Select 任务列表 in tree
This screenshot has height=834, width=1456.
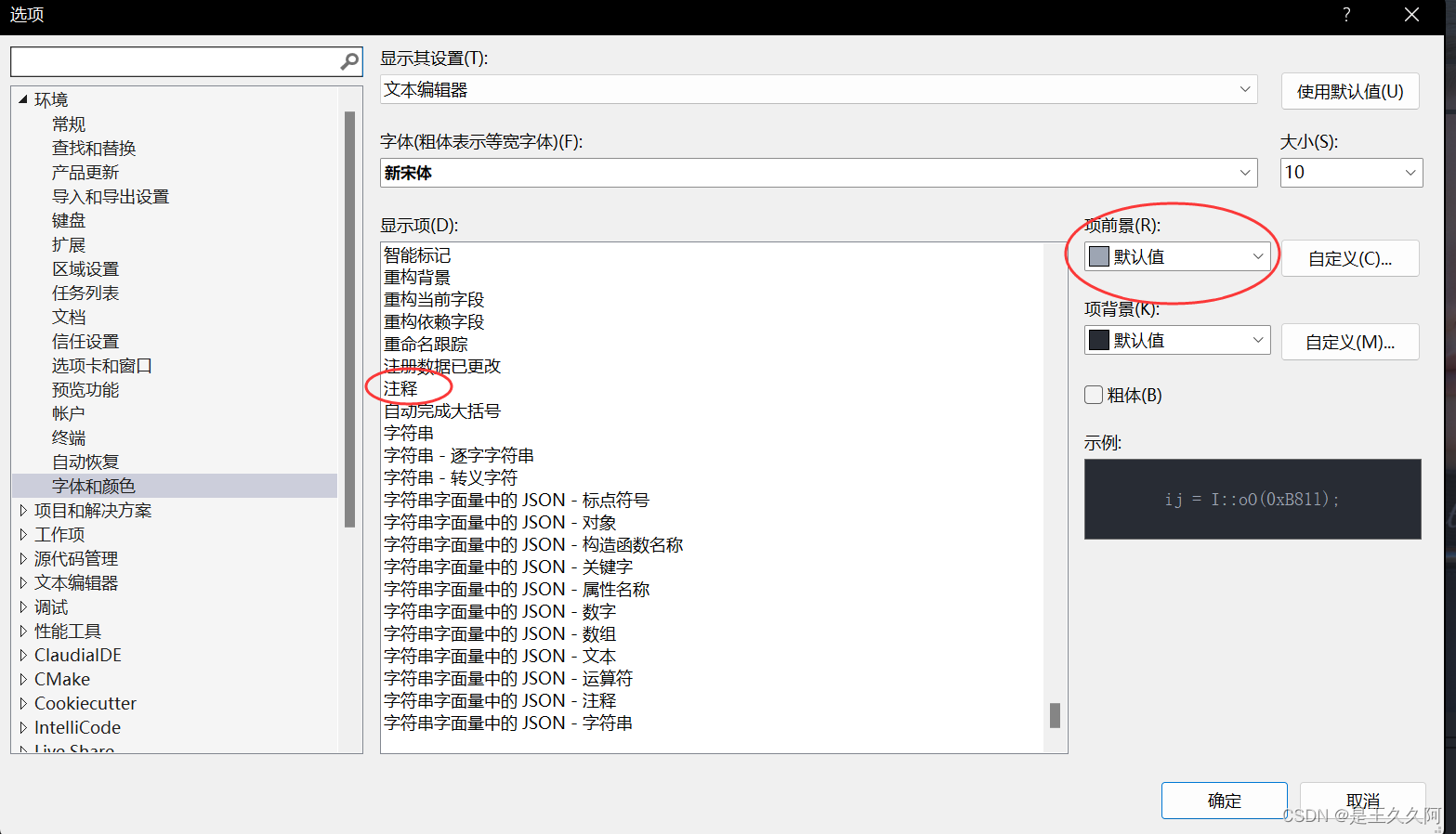click(x=85, y=293)
